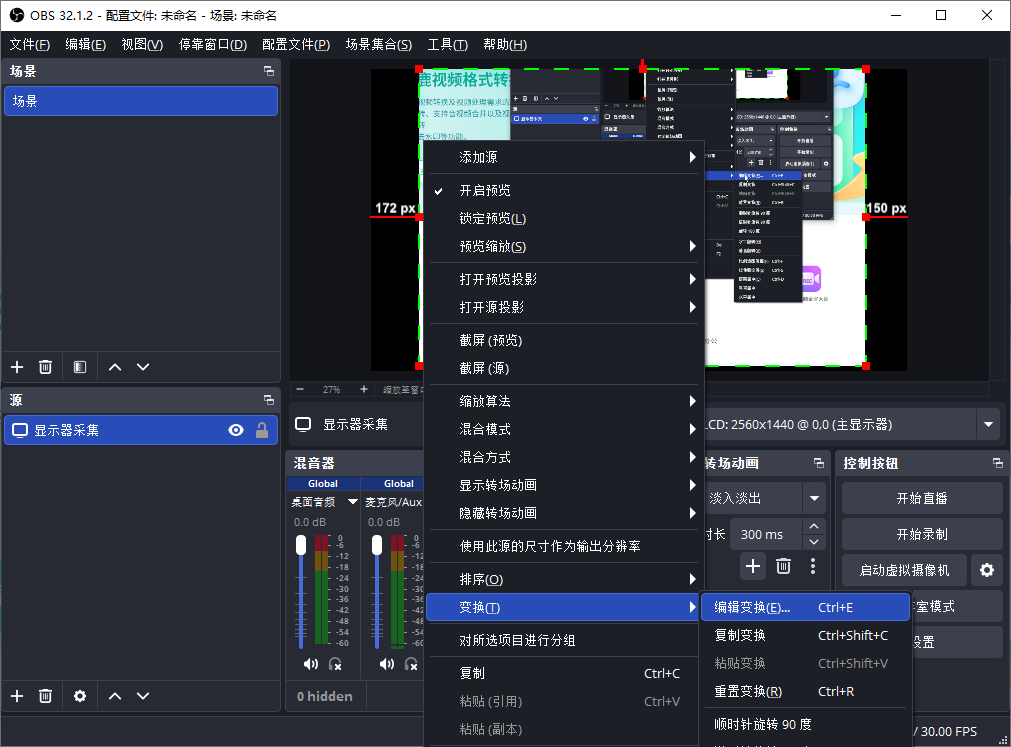Mute 桌面音频 speaker icon
The height and width of the screenshot is (747, 1011).
pos(311,664)
